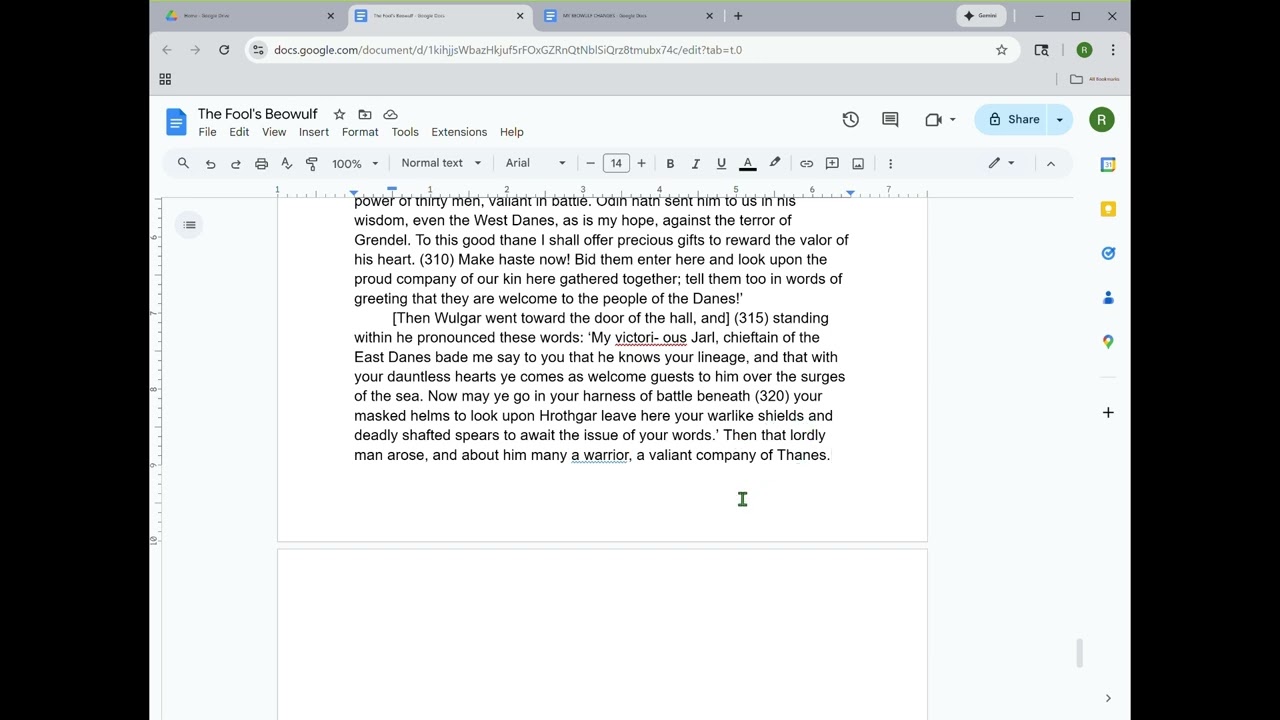
Task: Print the document
Action: 261,163
